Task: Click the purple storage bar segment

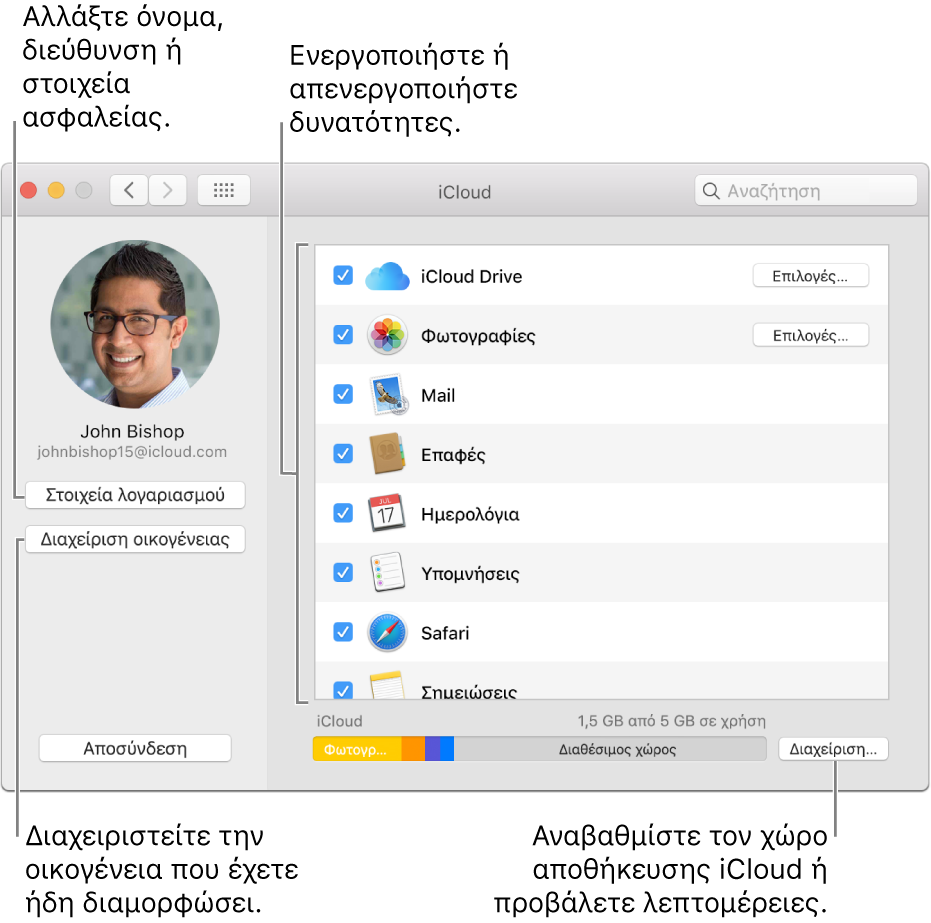Action: tap(433, 749)
